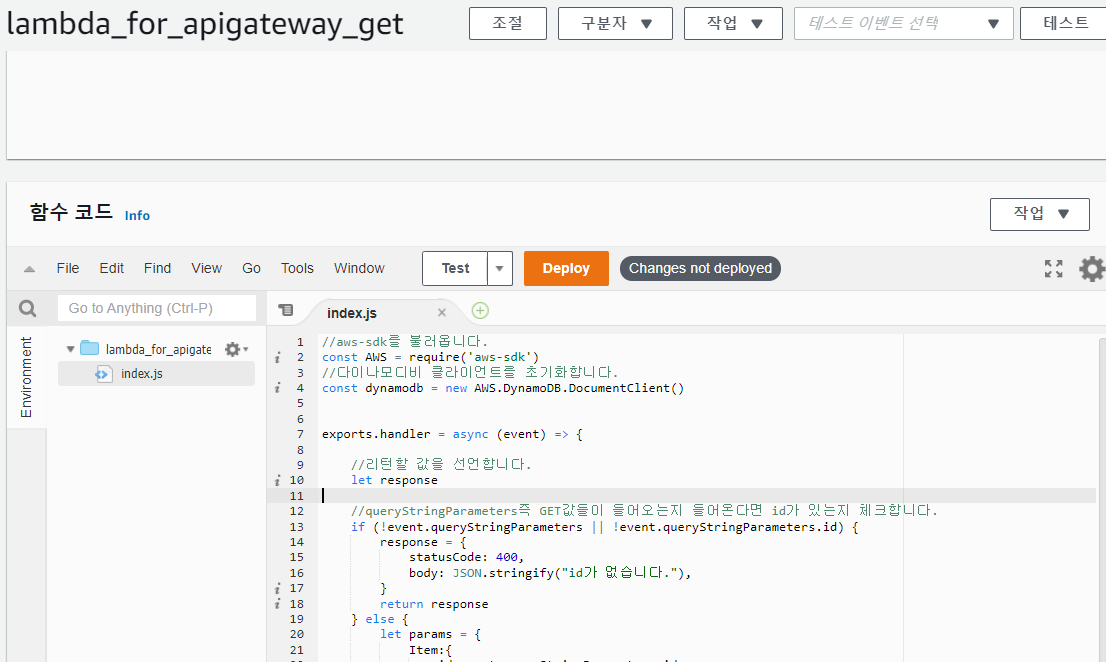This screenshot has width=1106, height=662.
Task: Open the 작업 dropdown in 함수 코드 panel
Action: pyautogui.click(x=1040, y=214)
